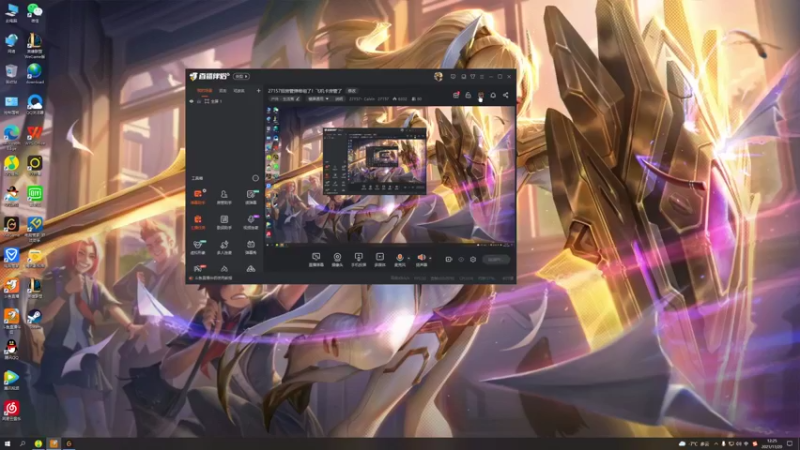Open the Windows Start menu
This screenshot has width=800, height=450.
click(x=7, y=443)
